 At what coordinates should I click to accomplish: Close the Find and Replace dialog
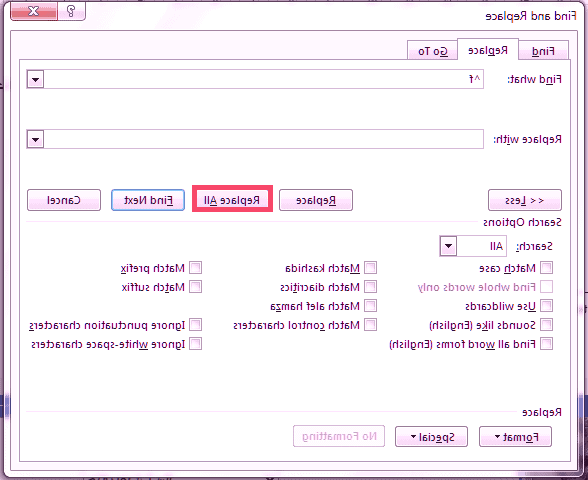tap(34, 11)
